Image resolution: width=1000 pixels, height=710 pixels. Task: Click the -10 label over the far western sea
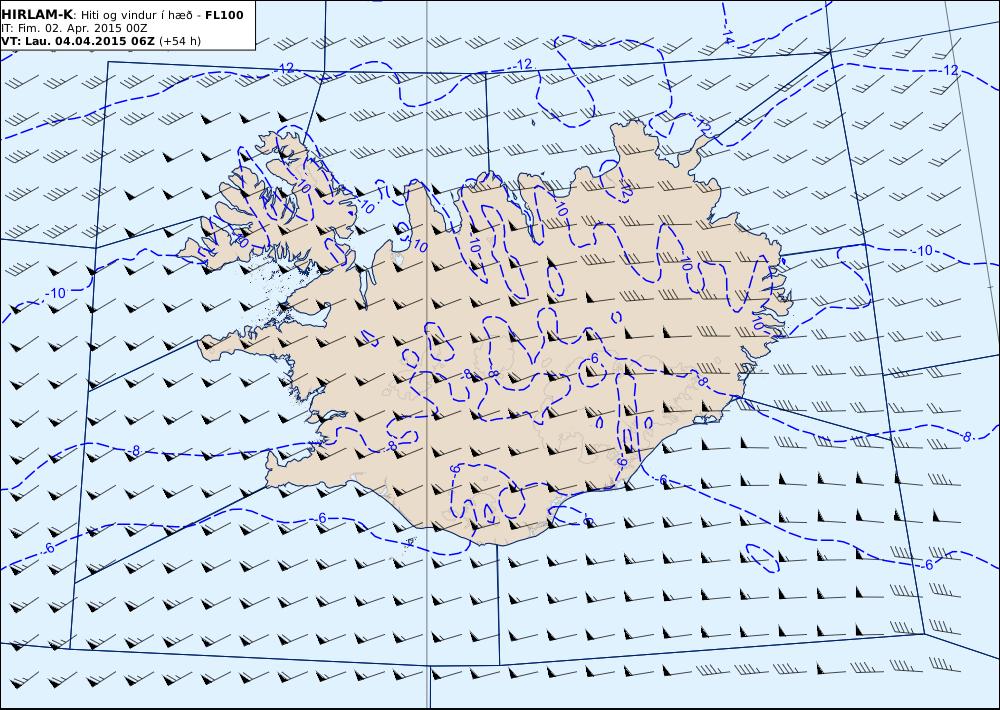[55, 293]
